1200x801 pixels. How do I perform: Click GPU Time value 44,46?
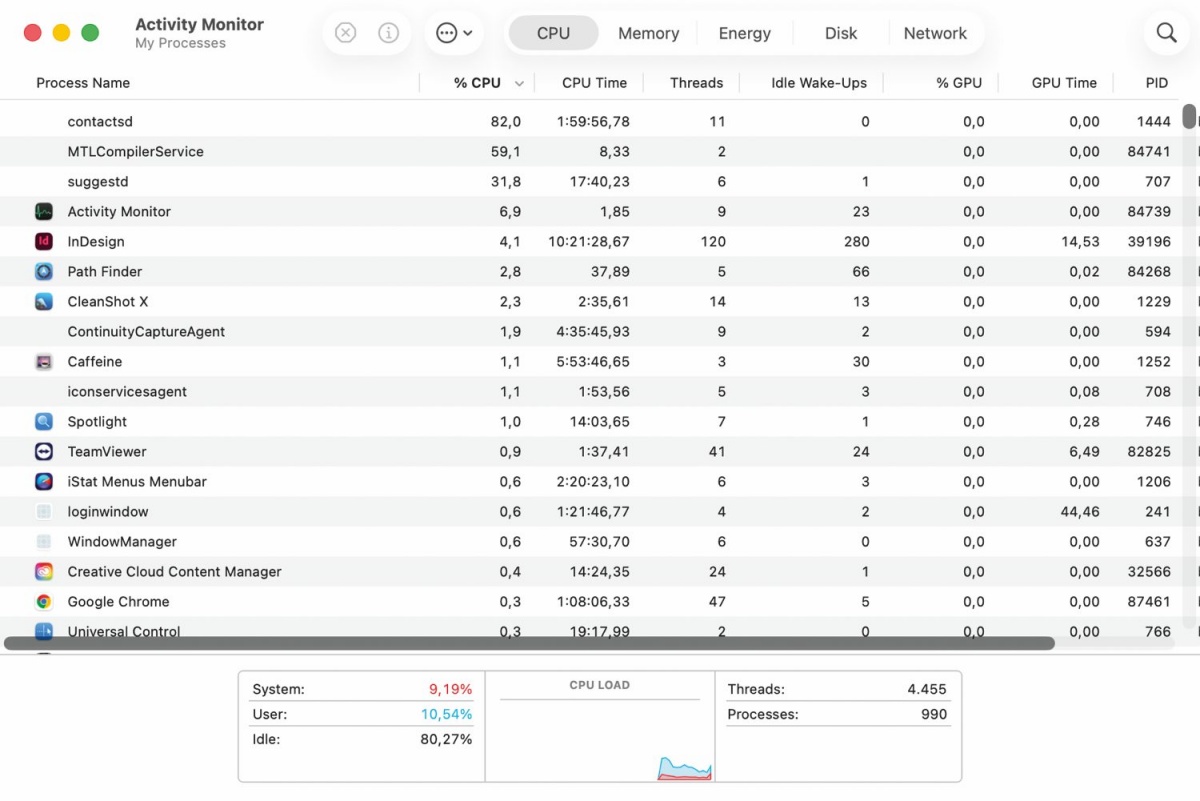click(1080, 511)
